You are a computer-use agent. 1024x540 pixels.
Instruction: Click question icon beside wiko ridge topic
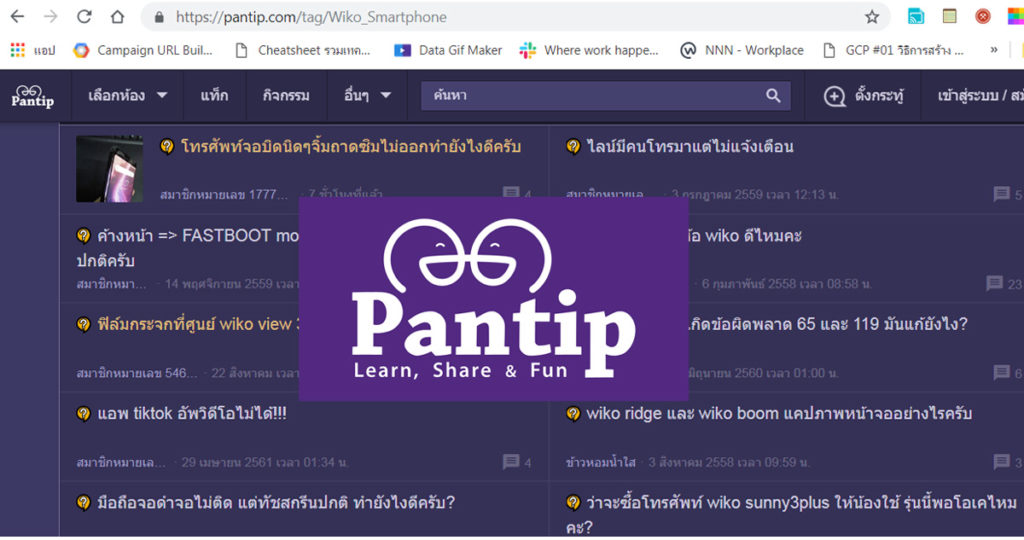(x=573, y=414)
